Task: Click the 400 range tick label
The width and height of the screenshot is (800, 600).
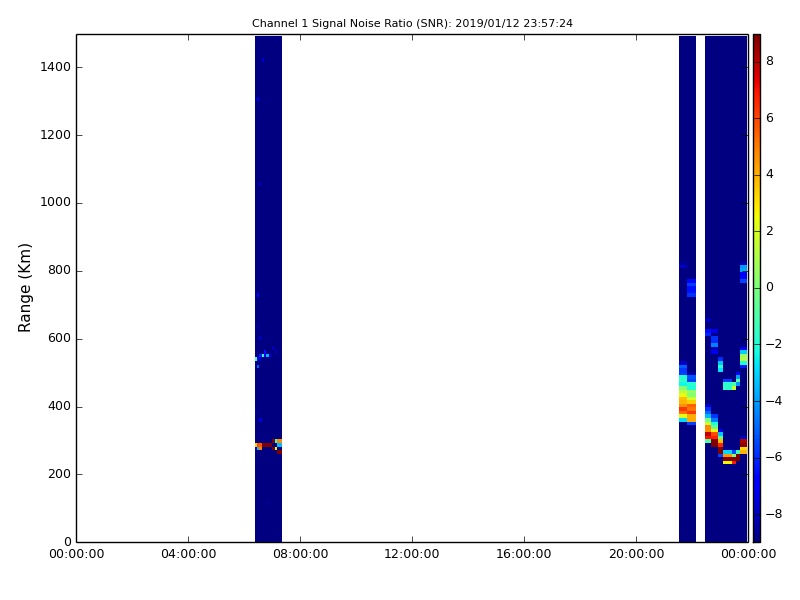Action: click(x=59, y=406)
